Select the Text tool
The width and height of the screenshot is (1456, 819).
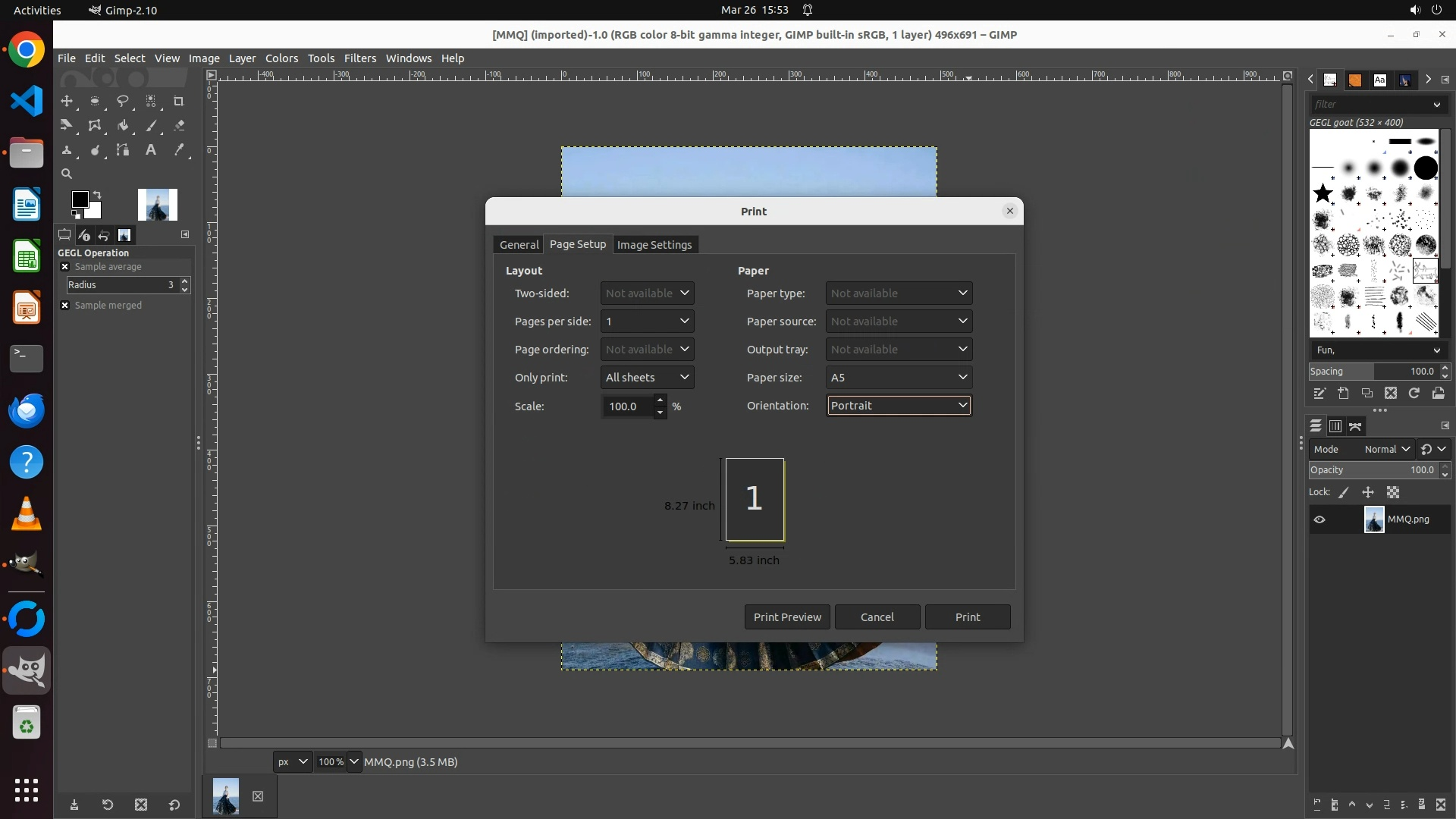(x=151, y=150)
